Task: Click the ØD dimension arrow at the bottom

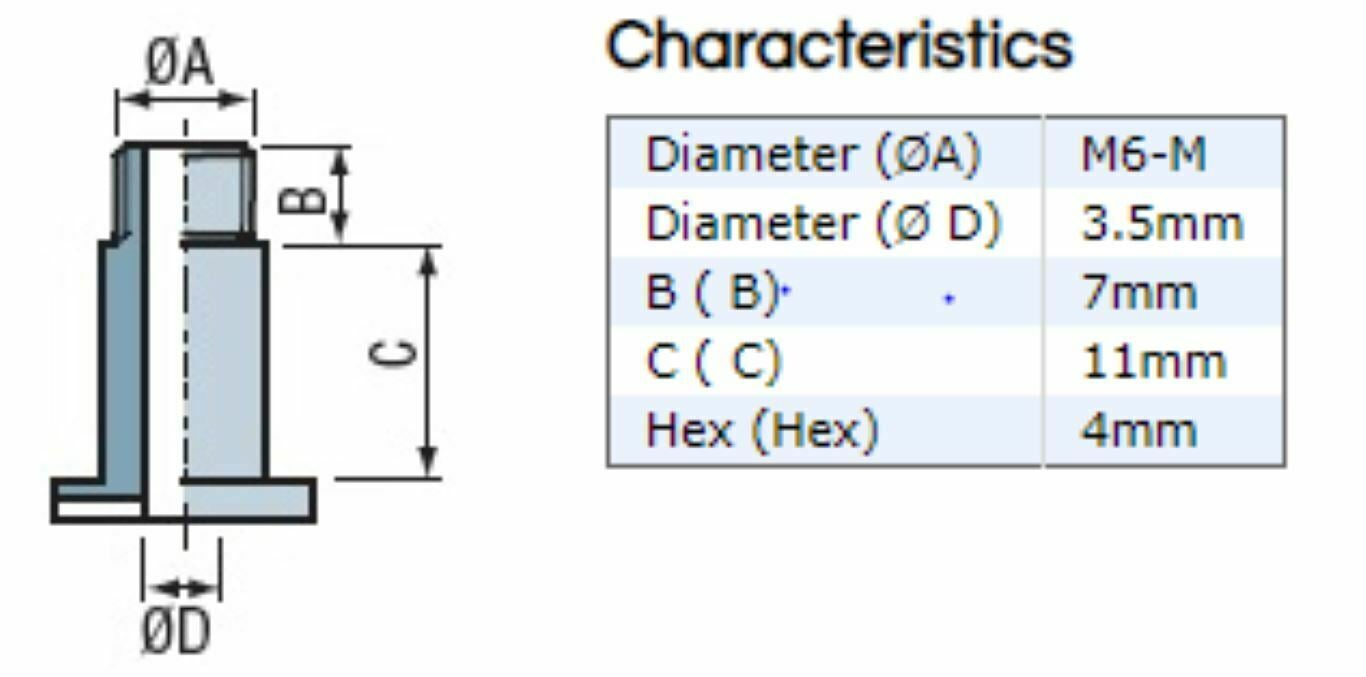Action: point(183,587)
